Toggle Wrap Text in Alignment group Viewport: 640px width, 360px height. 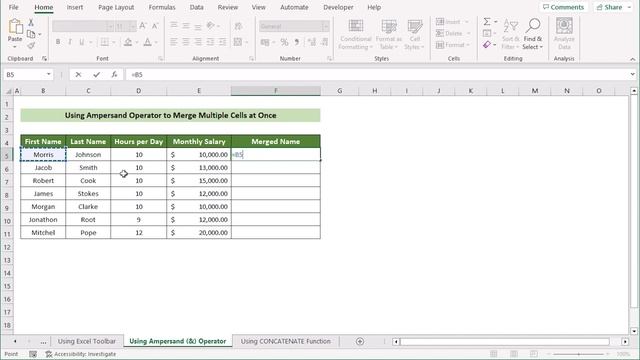[238, 26]
